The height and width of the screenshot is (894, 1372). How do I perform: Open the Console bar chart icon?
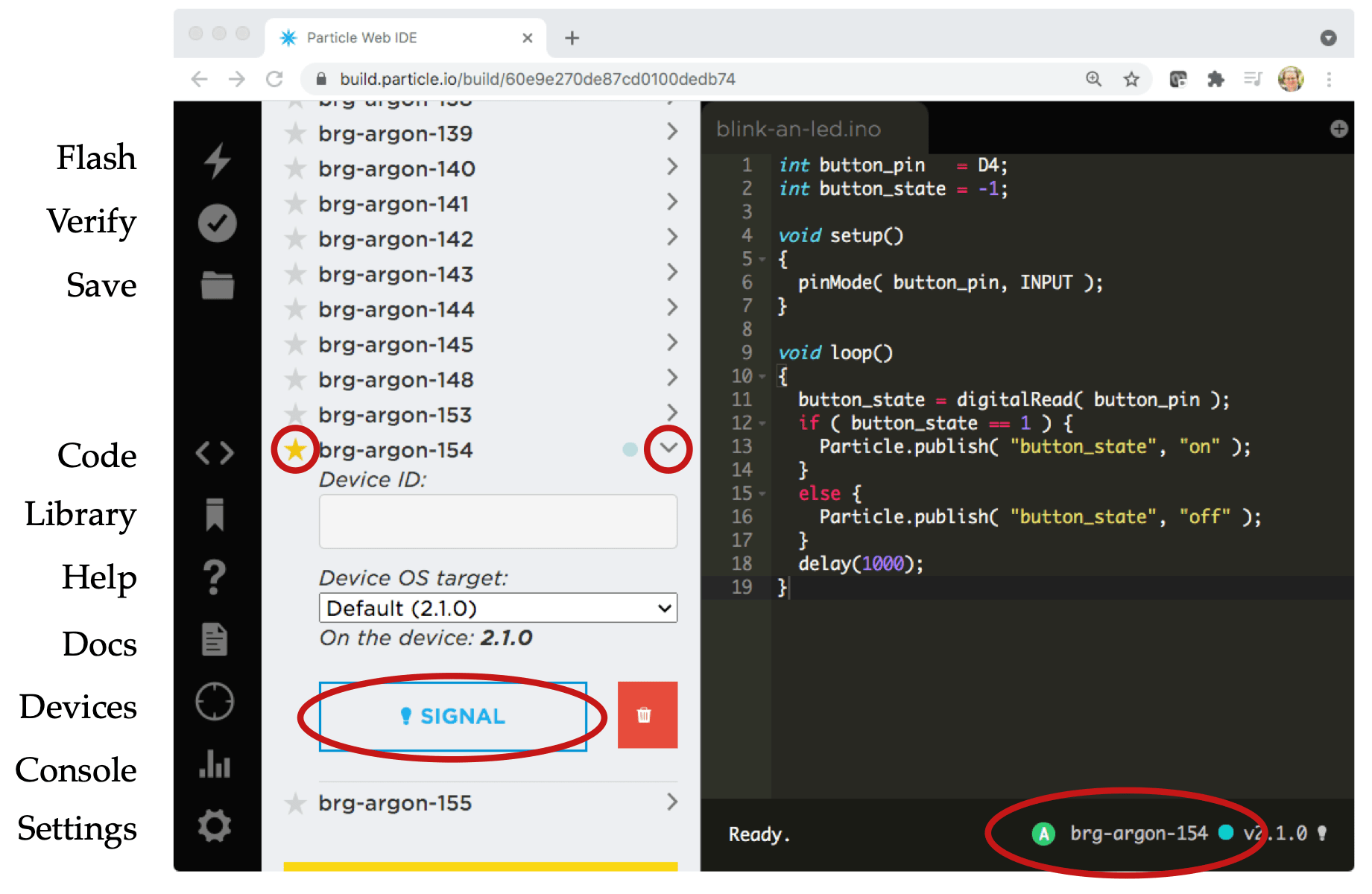[x=215, y=764]
